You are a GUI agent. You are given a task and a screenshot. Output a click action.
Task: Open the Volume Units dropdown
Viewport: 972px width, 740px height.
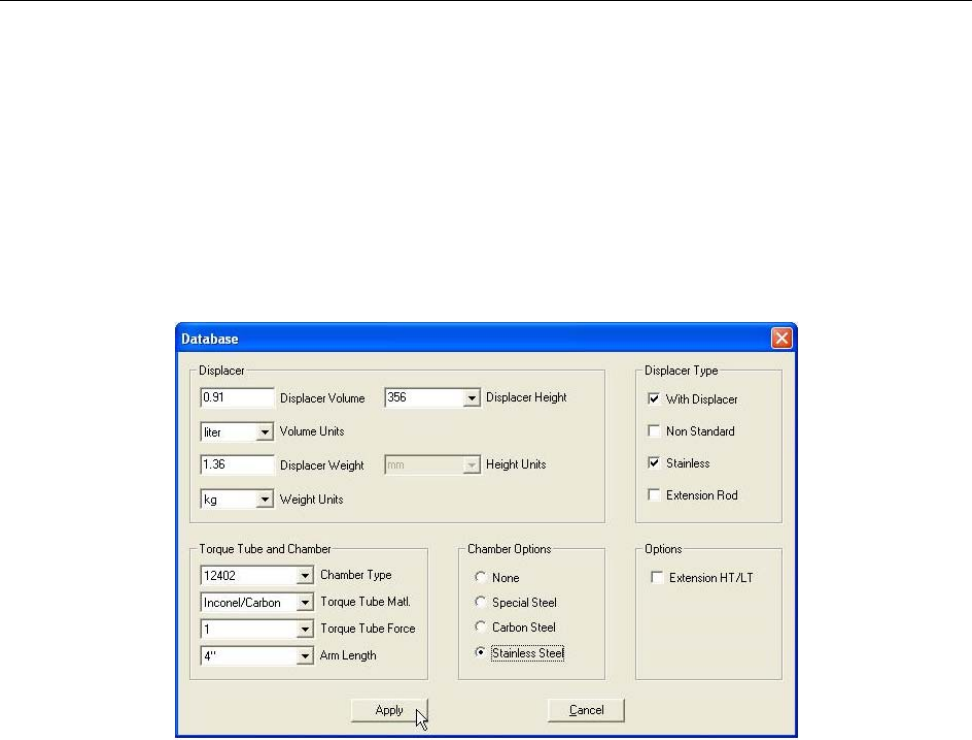click(264, 432)
